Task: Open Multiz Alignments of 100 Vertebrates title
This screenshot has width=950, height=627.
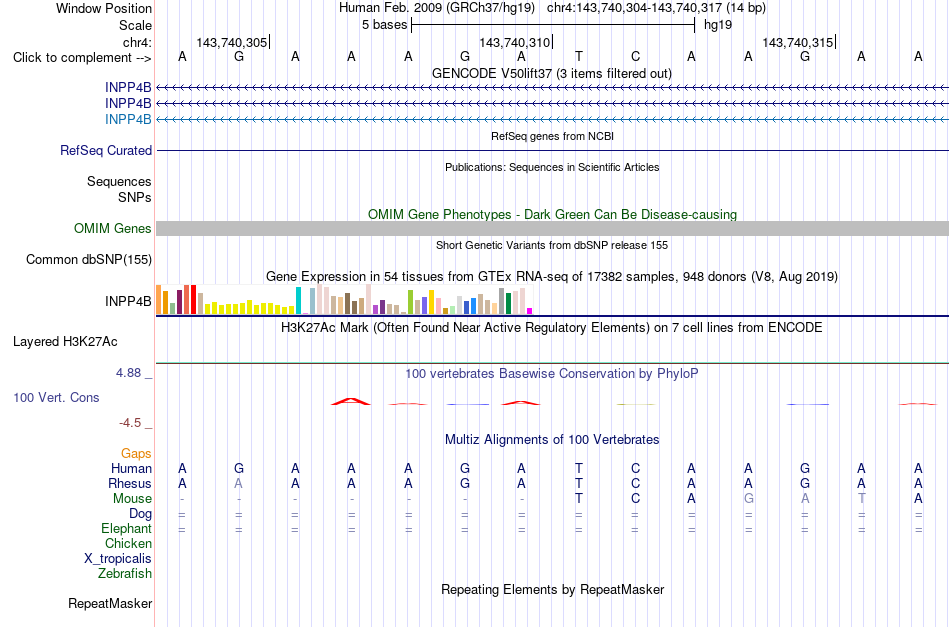Action: (x=552, y=439)
